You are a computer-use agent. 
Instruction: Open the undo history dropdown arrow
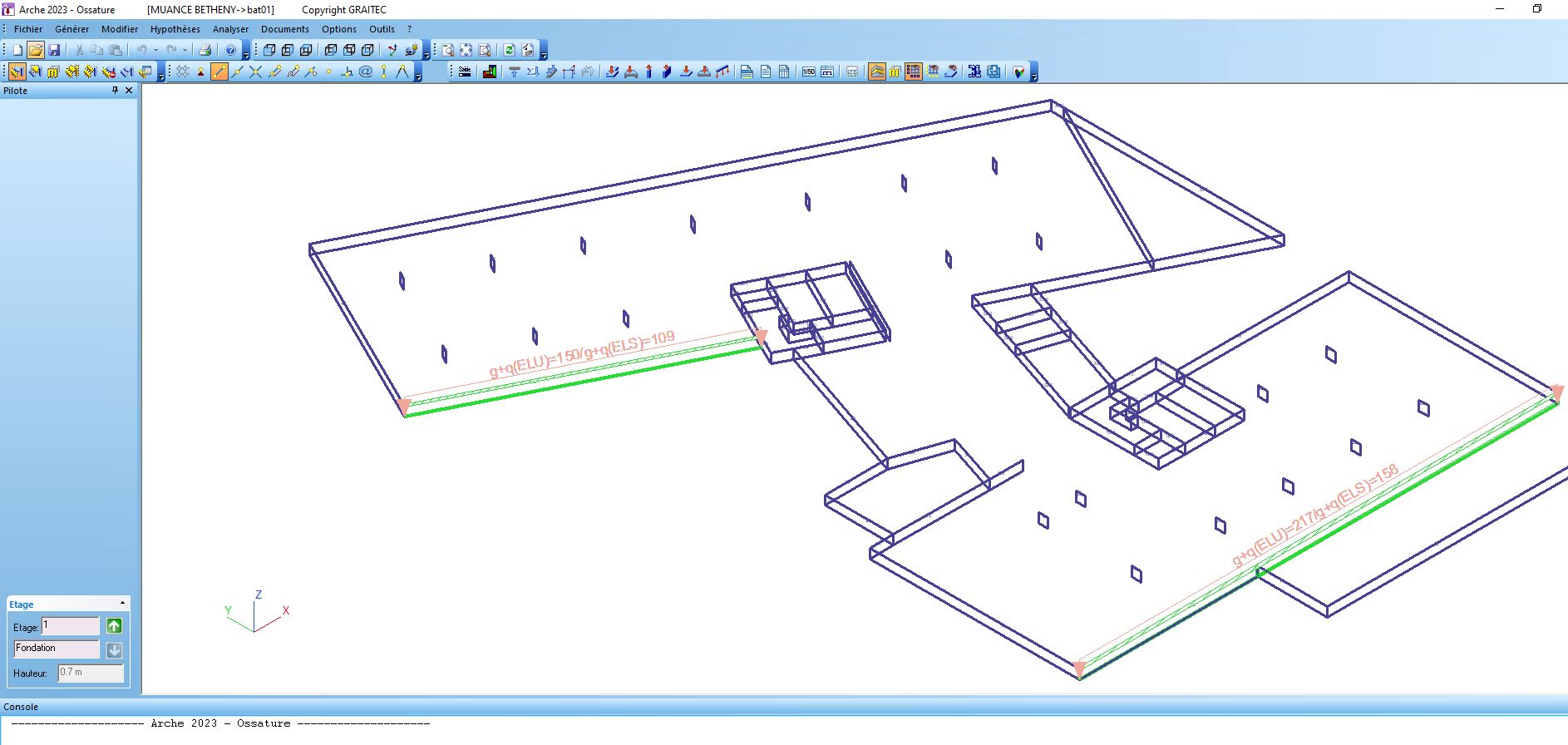pos(155,50)
